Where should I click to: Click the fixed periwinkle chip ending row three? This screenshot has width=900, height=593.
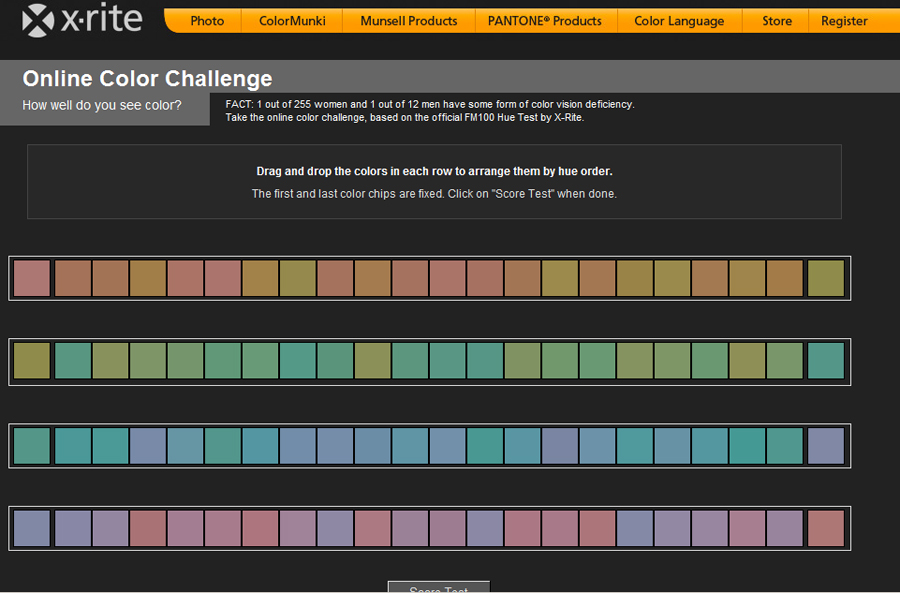tap(825, 445)
